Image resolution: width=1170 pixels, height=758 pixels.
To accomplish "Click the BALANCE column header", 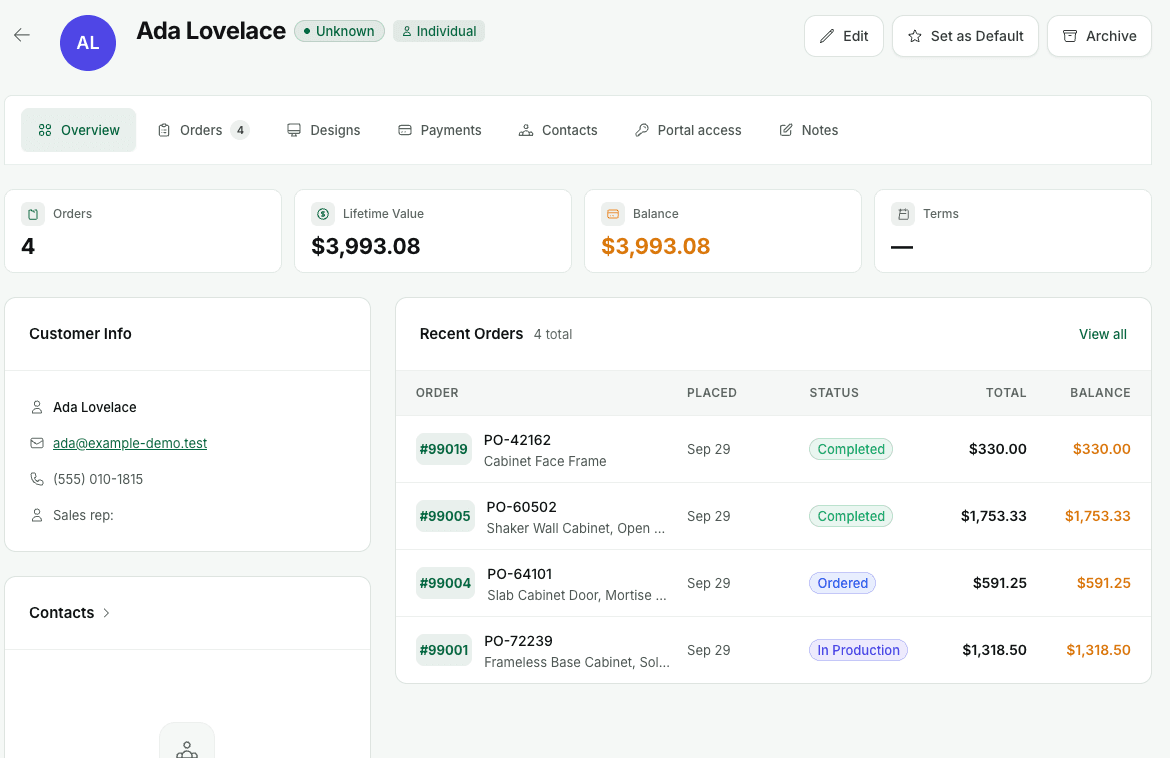I will (x=1101, y=392).
